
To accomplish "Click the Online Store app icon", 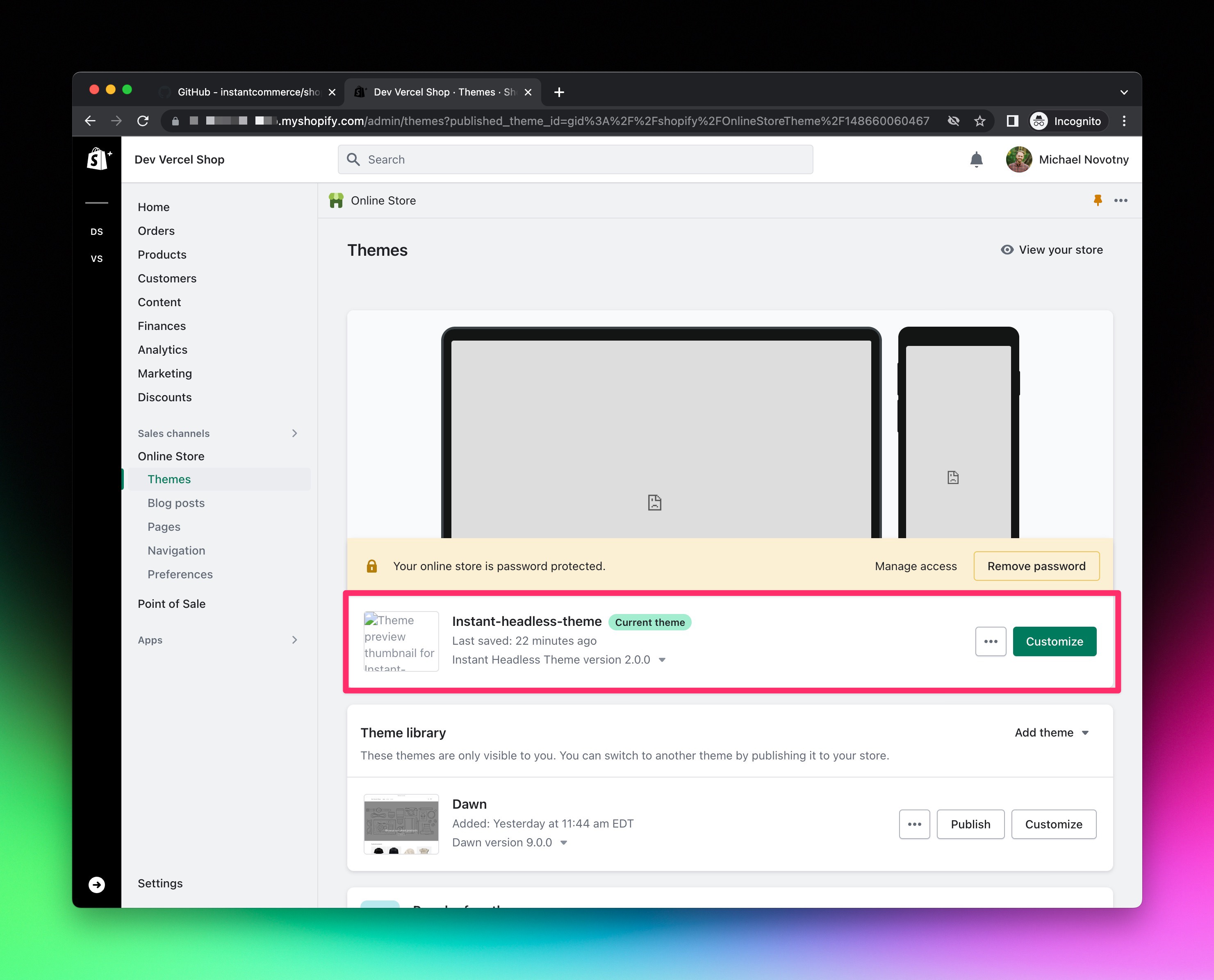I will point(336,200).
